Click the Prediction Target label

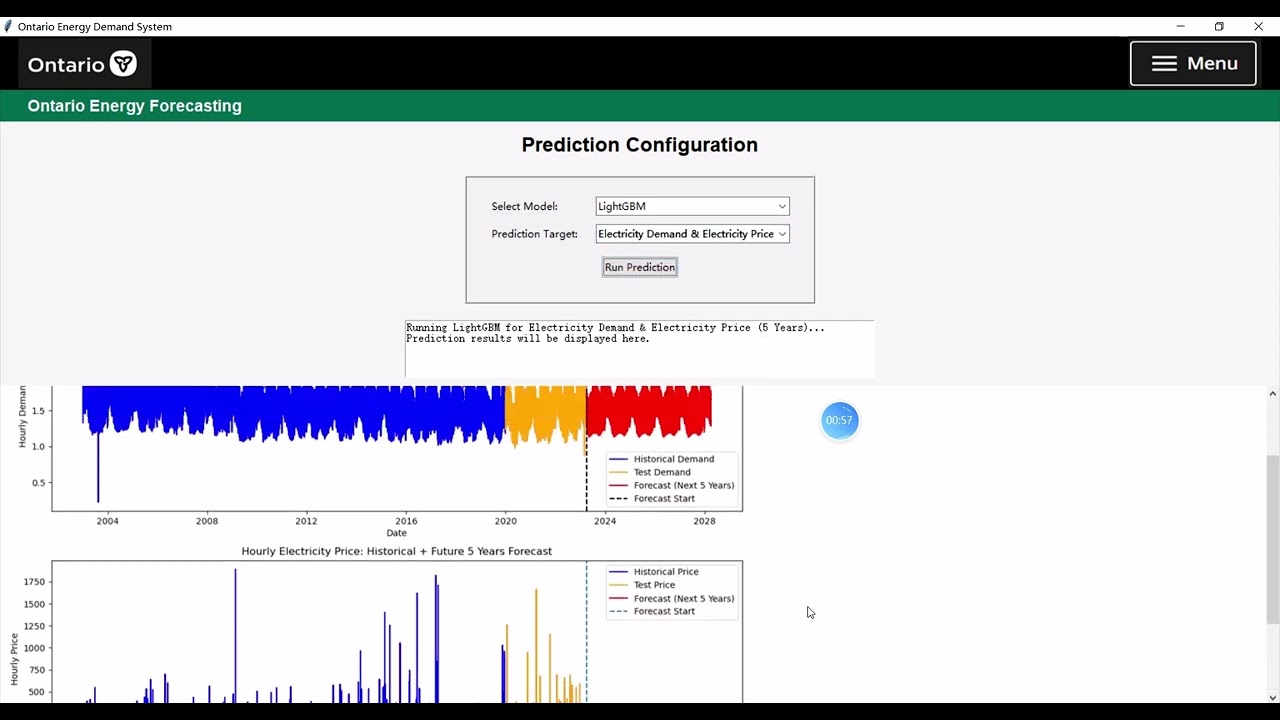click(534, 234)
